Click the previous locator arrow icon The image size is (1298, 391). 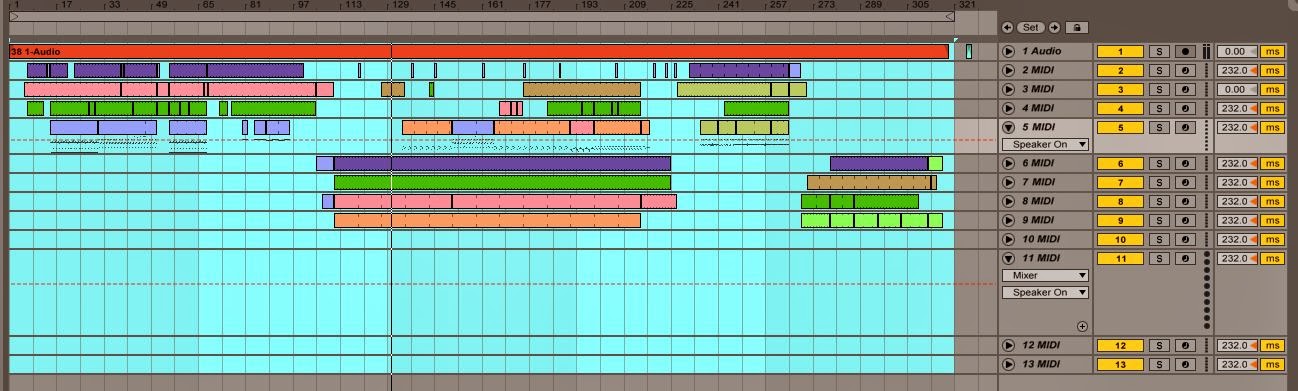tap(1007, 28)
